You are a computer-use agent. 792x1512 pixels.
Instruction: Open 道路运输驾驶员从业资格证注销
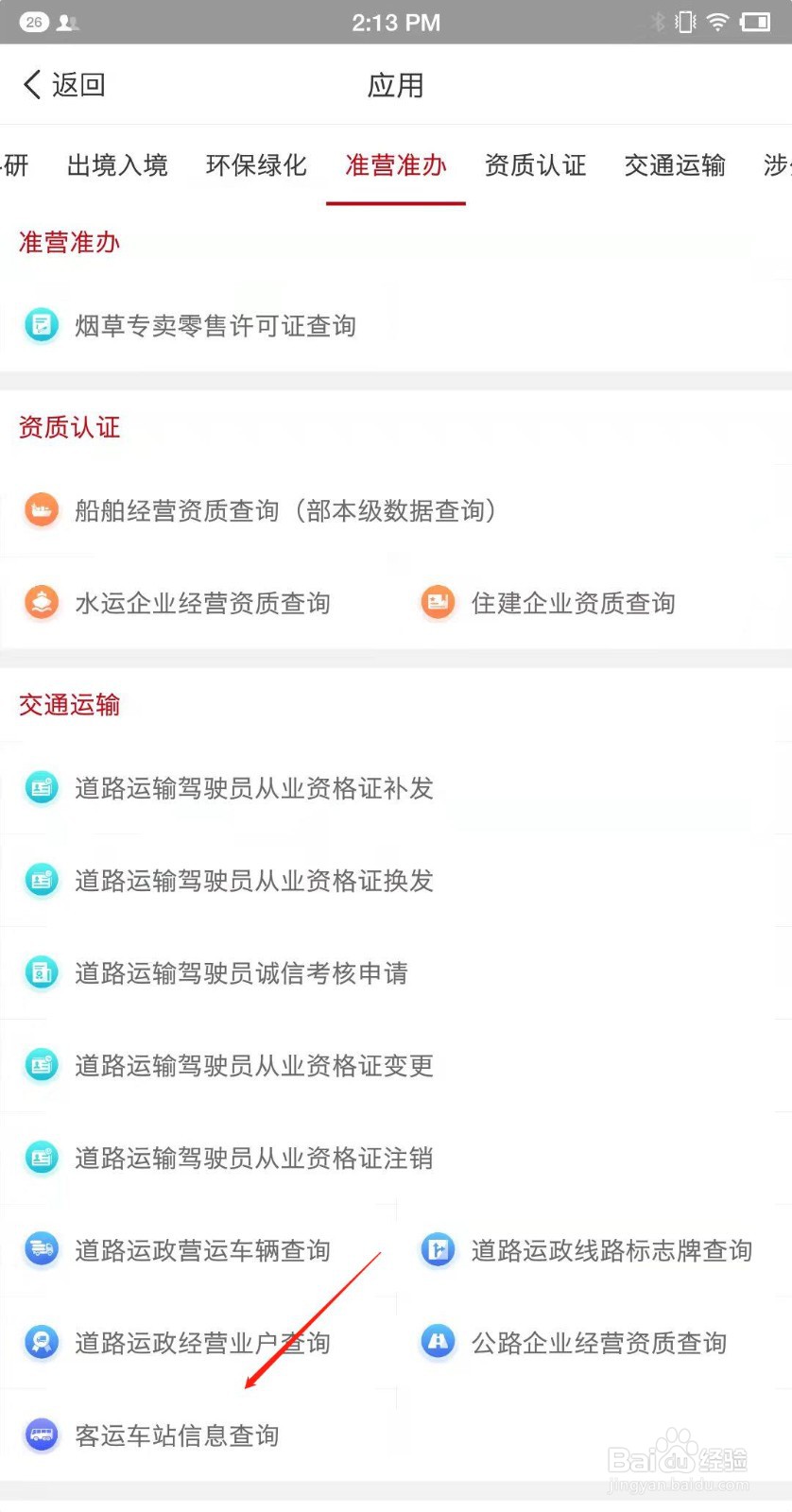[x=396, y=1159]
